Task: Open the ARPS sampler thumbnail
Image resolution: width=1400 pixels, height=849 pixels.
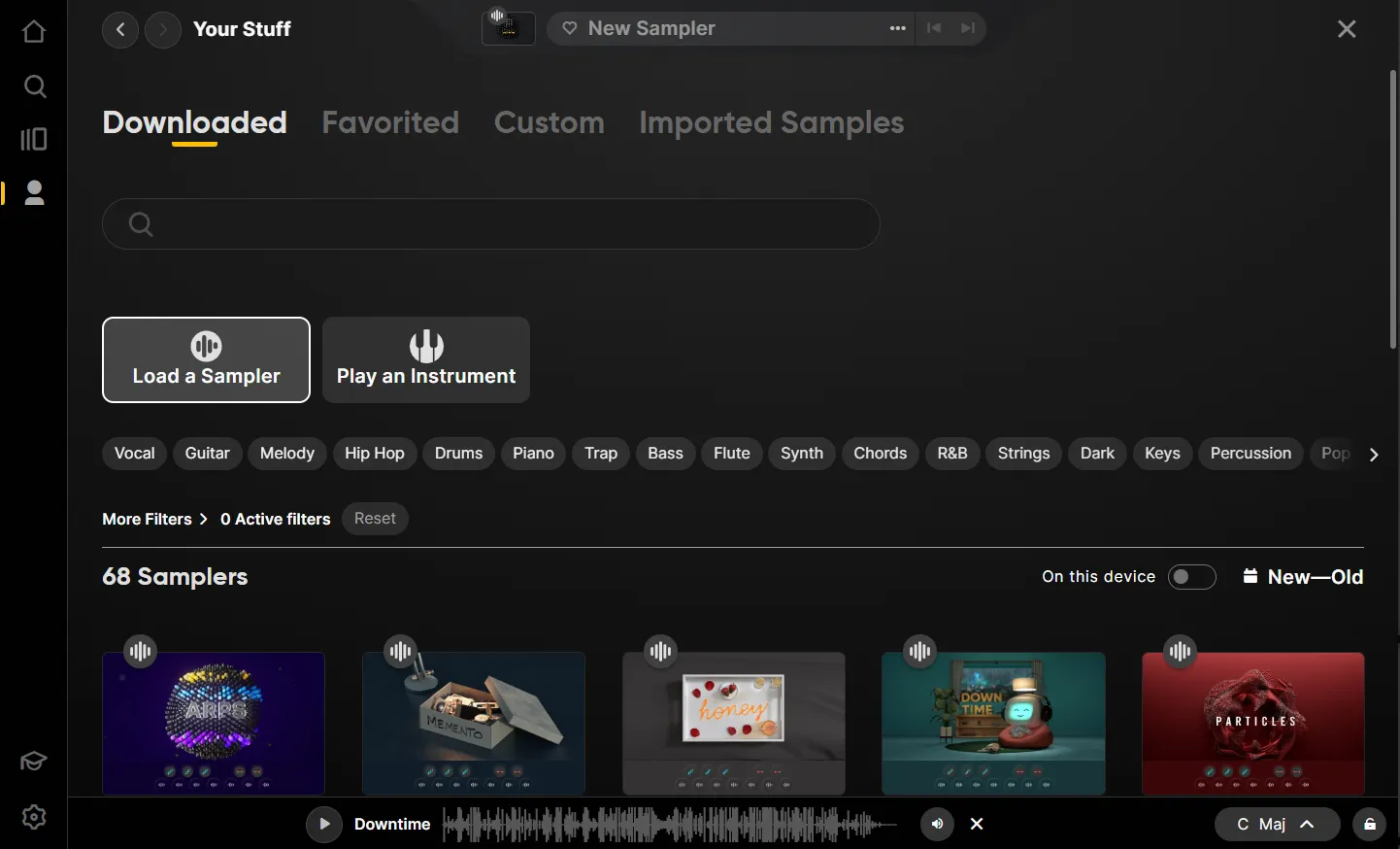Action: [214, 724]
